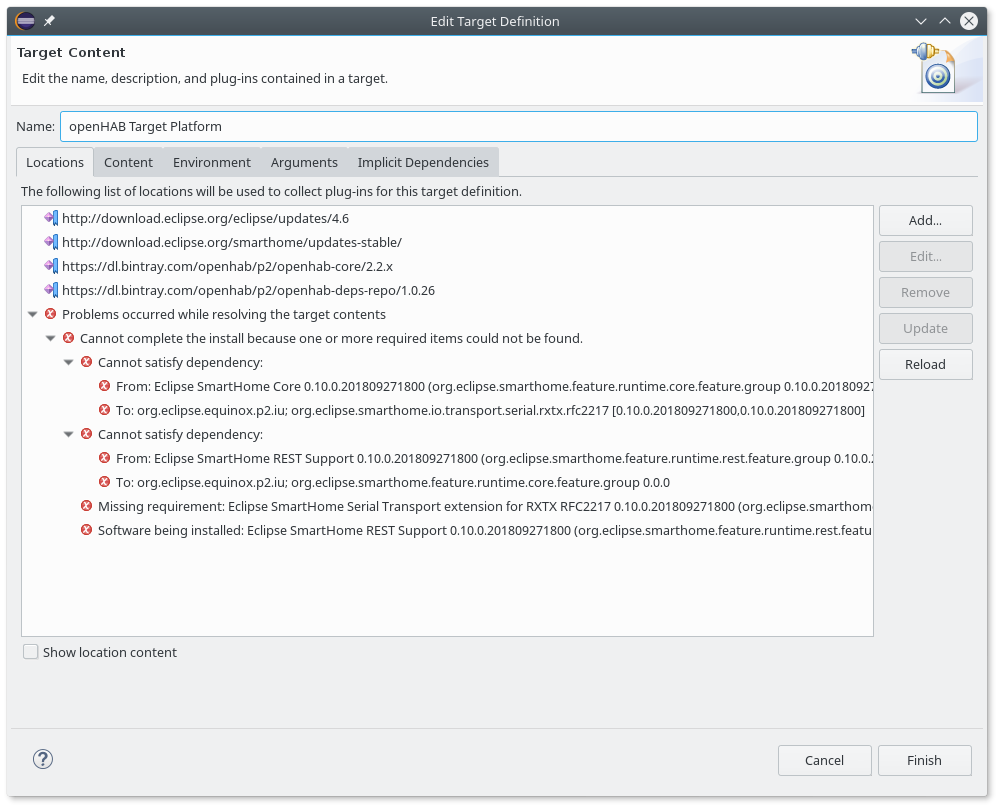Maximize the Edit Target Definition window
The height and width of the screenshot is (809, 1000).
(x=945, y=21)
